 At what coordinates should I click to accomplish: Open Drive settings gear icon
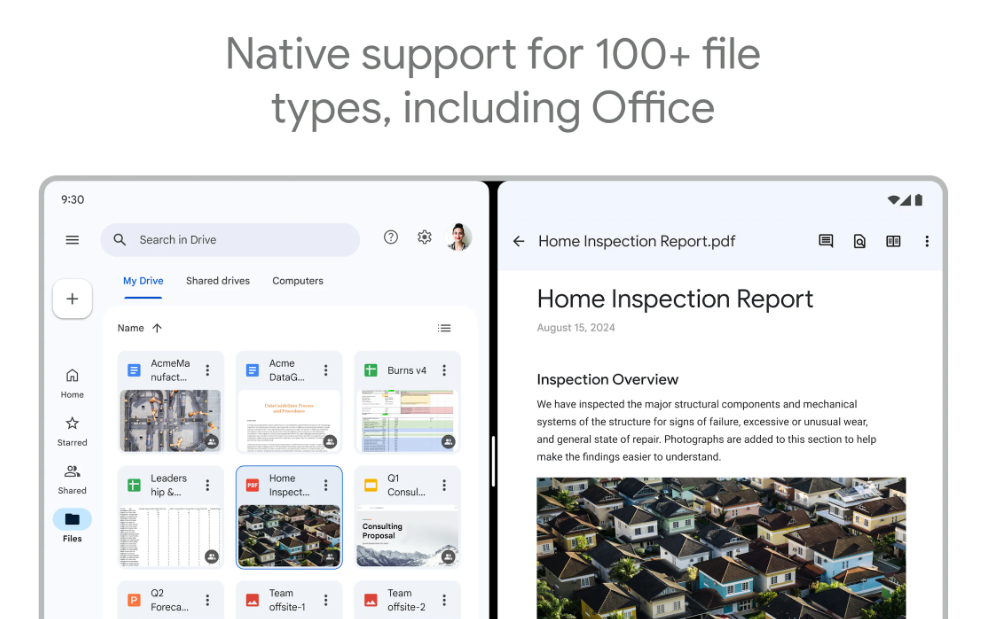pyautogui.click(x=425, y=237)
